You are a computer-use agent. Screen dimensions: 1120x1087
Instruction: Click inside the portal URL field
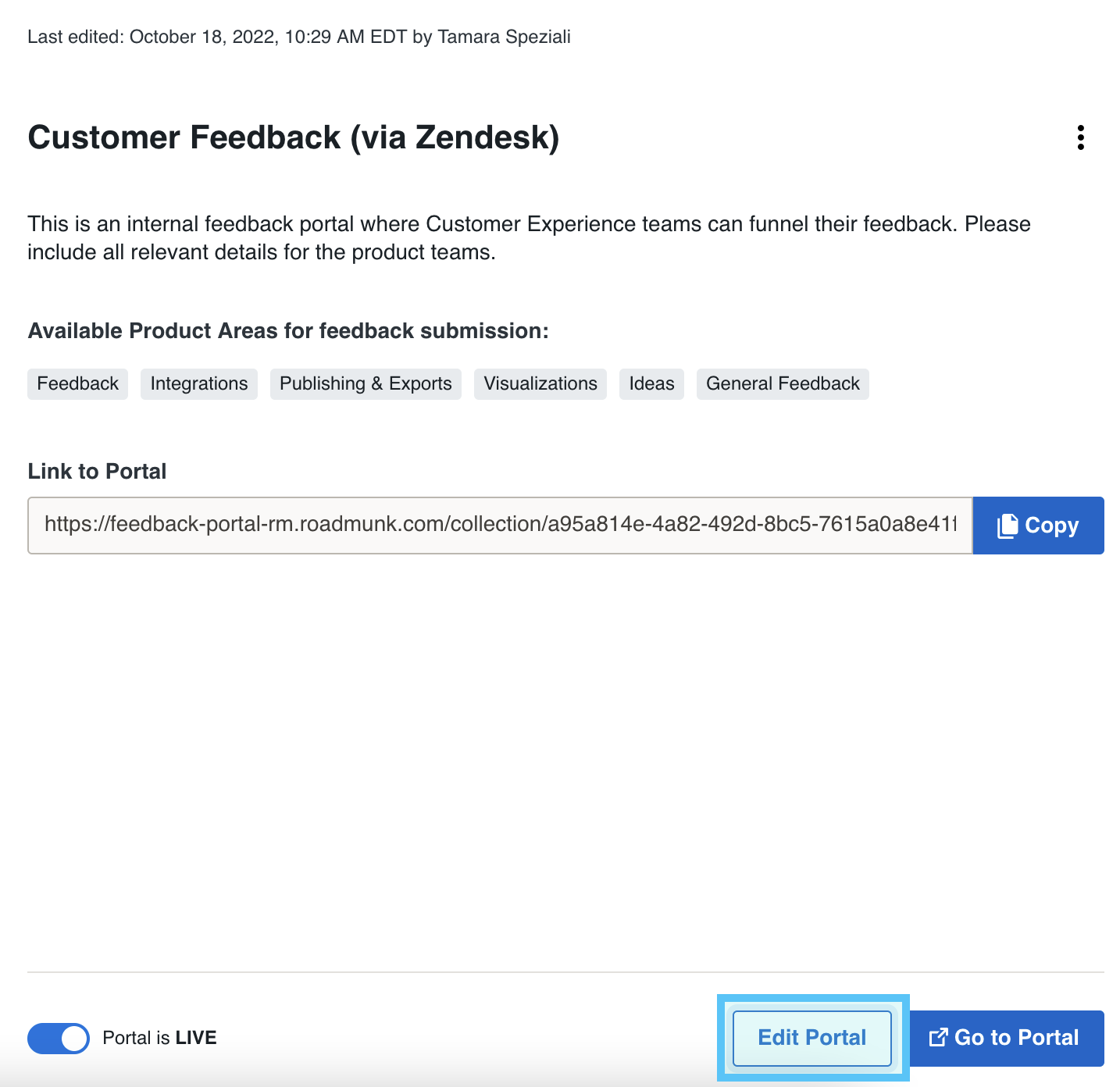(500, 526)
